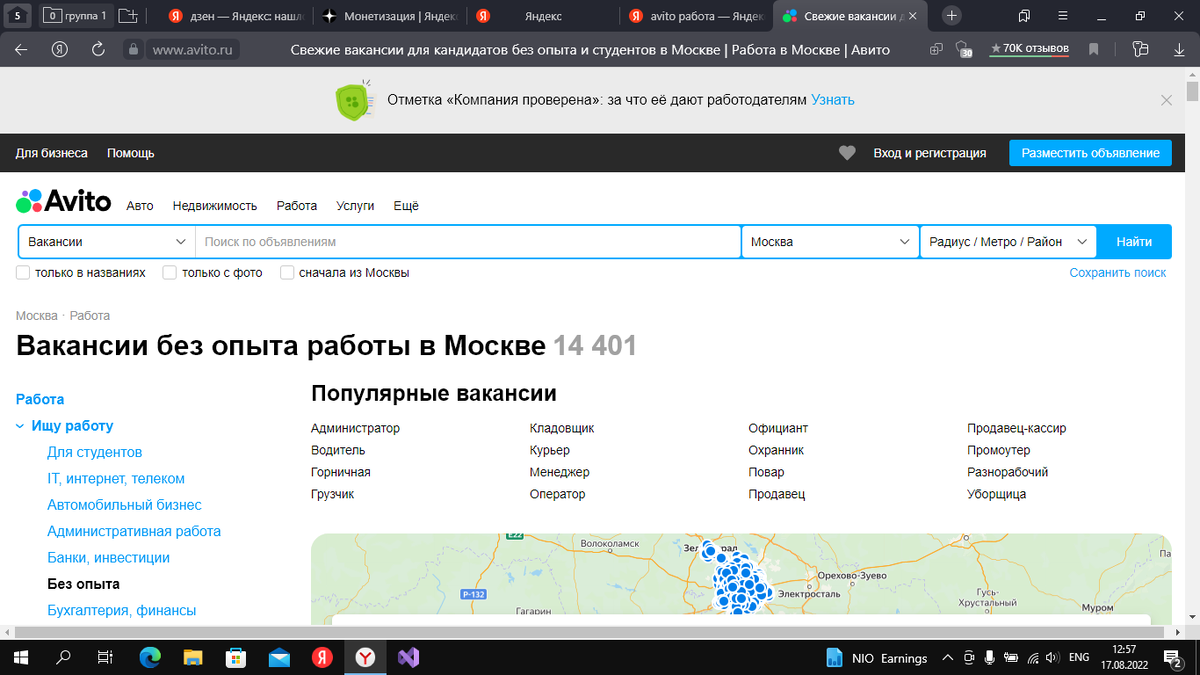Collapse the 'Ищу работу' section
Screen dimensions: 1200x675
(20, 426)
